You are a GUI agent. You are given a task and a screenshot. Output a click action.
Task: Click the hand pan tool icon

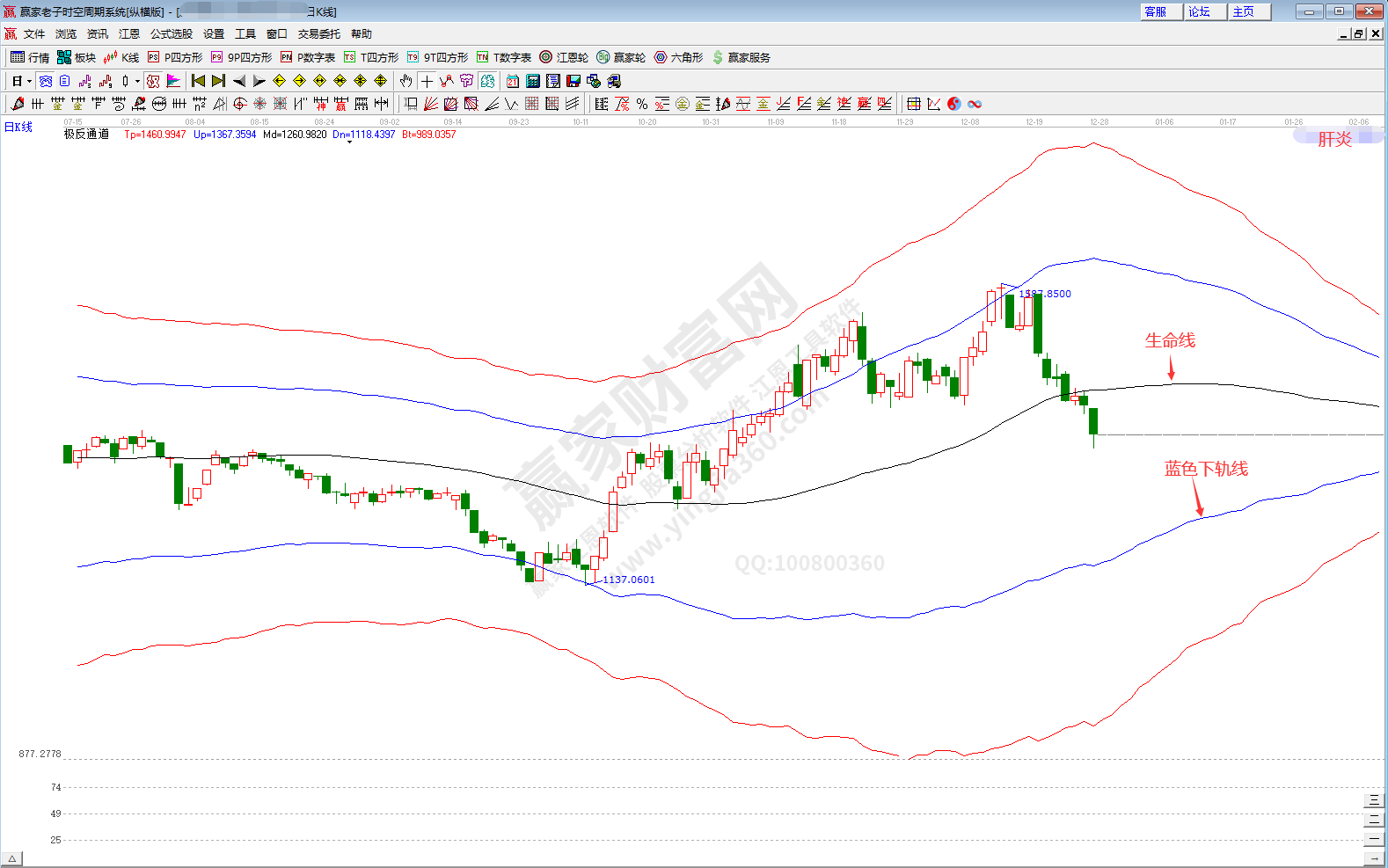point(405,81)
